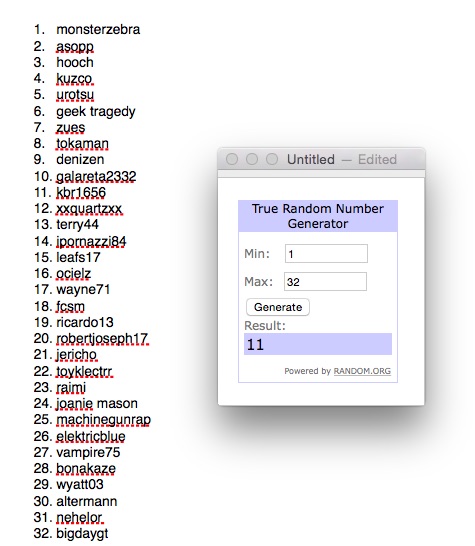Click list entry vampire75

(88, 453)
